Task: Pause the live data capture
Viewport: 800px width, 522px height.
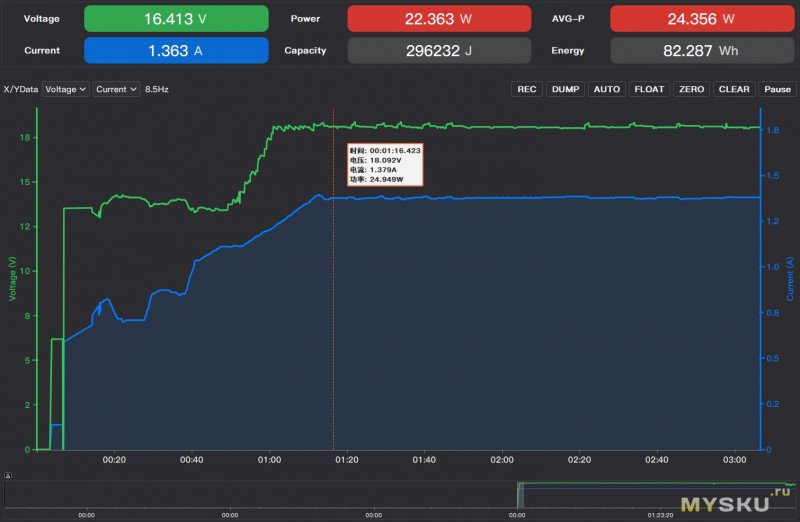Action: pyautogui.click(x=778, y=89)
